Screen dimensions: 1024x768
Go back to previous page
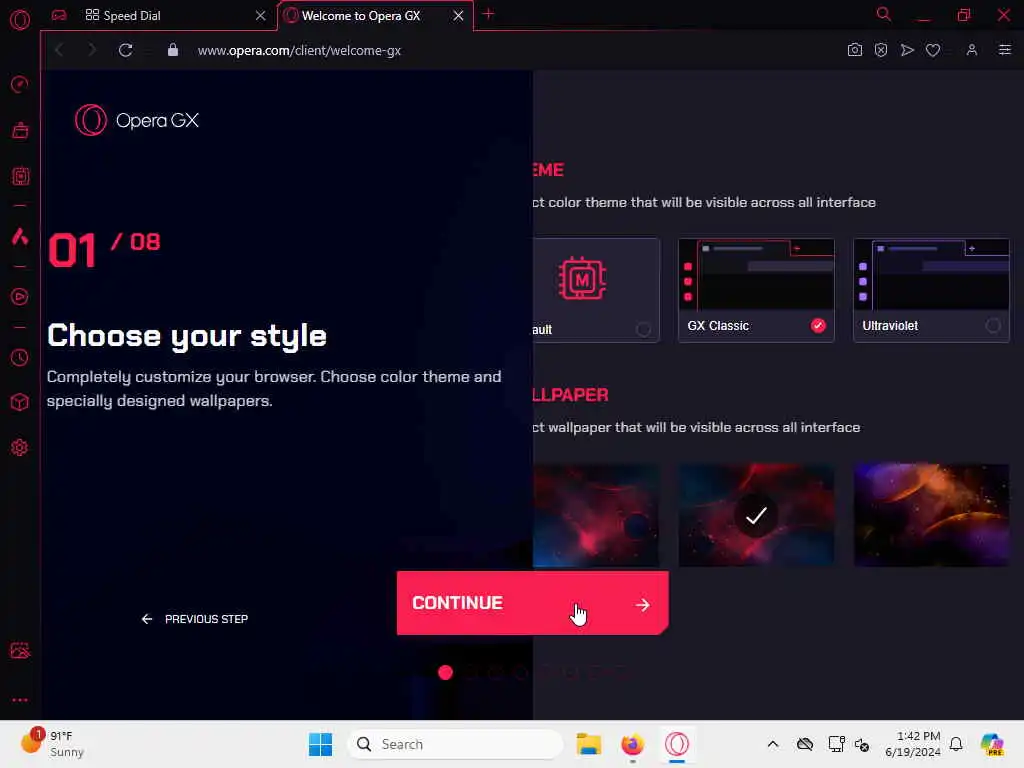pyautogui.click(x=59, y=50)
